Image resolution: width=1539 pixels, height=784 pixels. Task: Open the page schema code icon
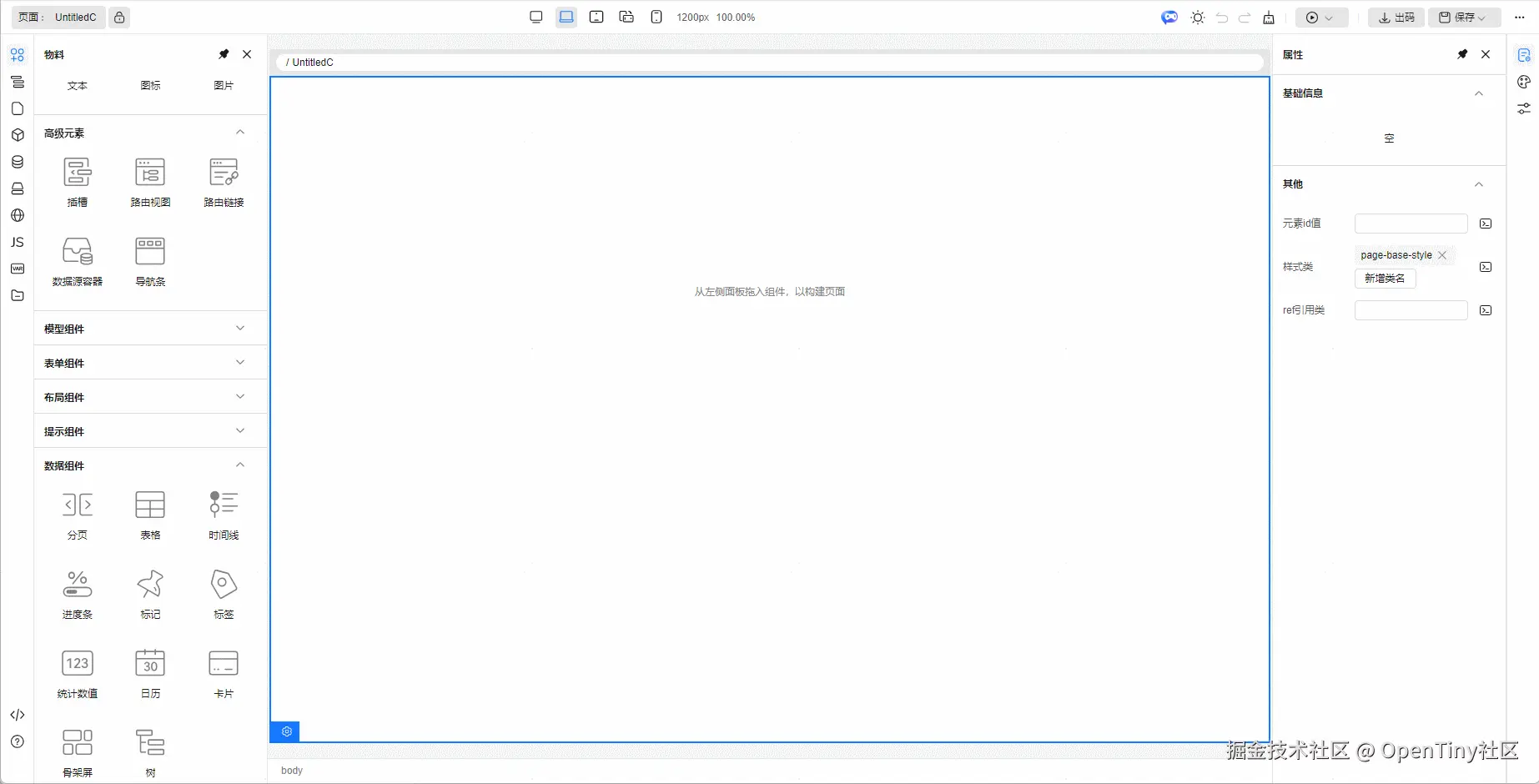click(x=18, y=715)
